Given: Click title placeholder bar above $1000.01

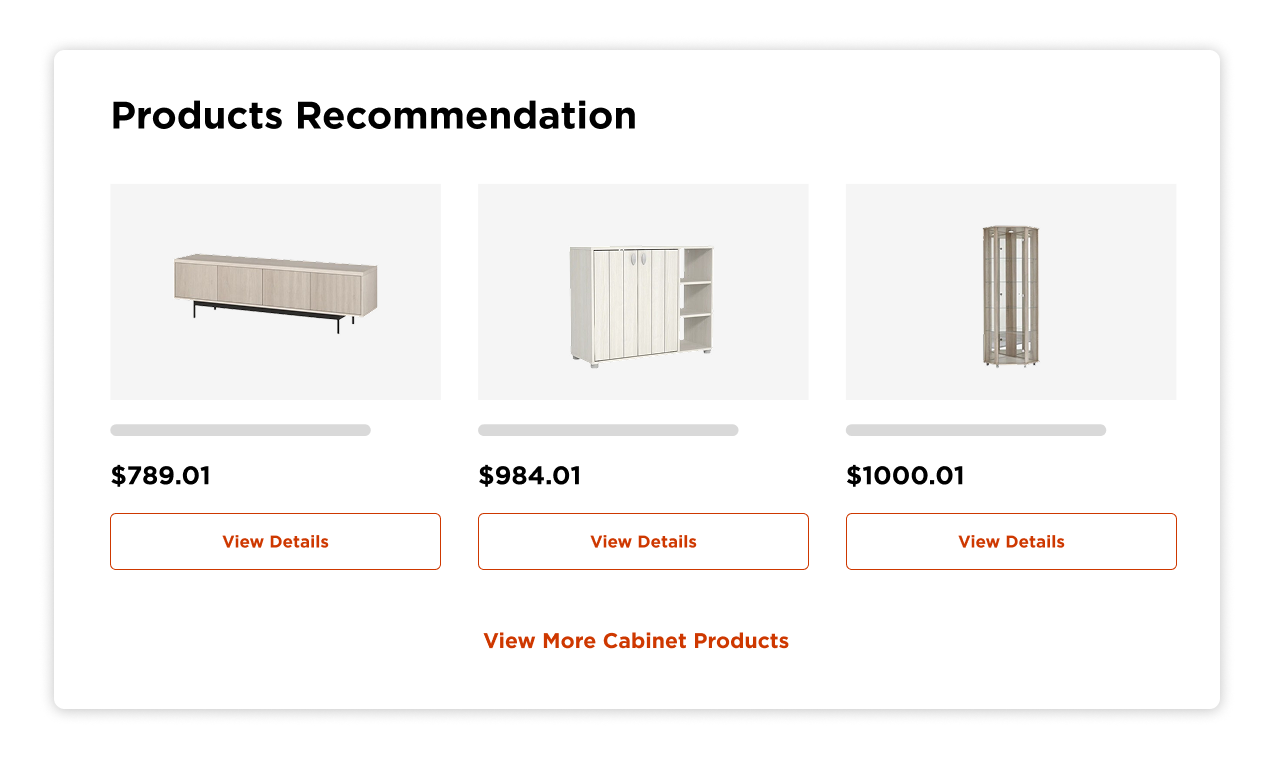Looking at the screenshot, I should pyautogui.click(x=976, y=430).
